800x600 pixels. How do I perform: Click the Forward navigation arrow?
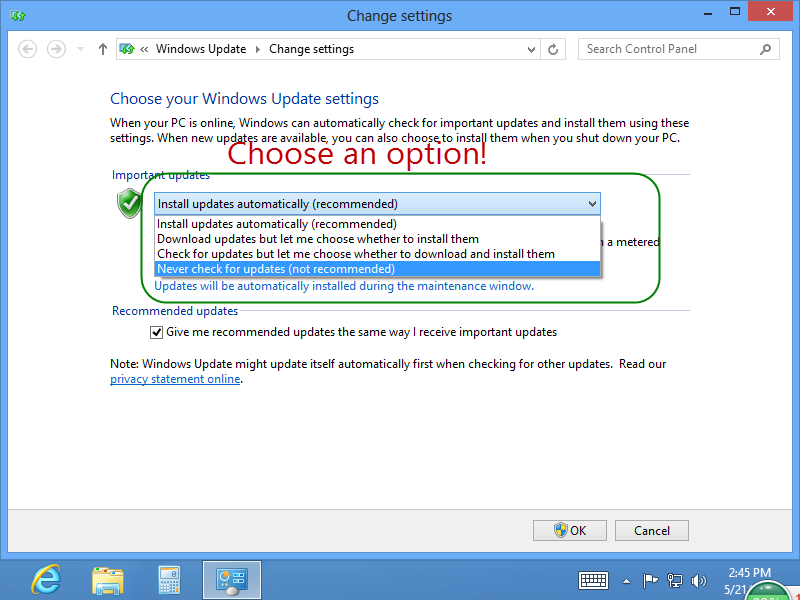tap(56, 49)
